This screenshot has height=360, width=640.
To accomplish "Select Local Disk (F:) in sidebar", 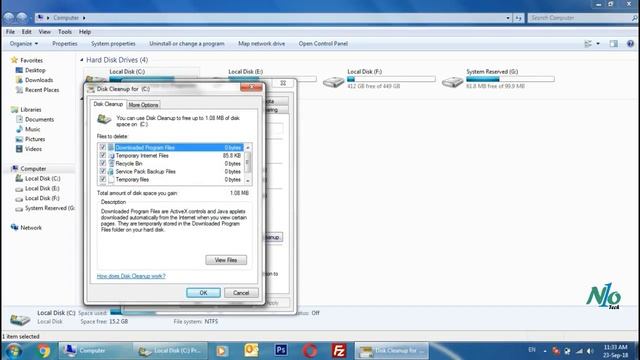I will (42, 198).
